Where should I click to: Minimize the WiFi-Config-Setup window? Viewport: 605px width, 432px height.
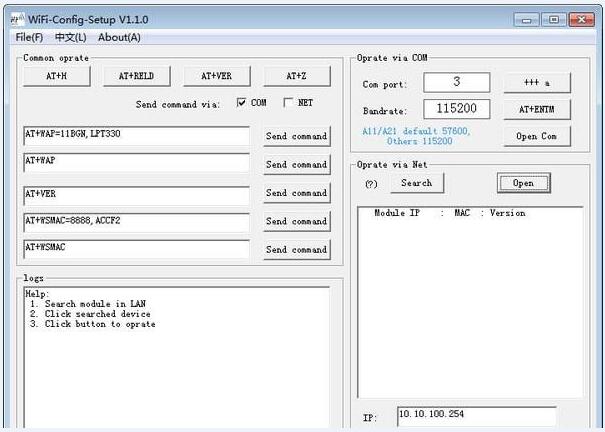(526, 20)
